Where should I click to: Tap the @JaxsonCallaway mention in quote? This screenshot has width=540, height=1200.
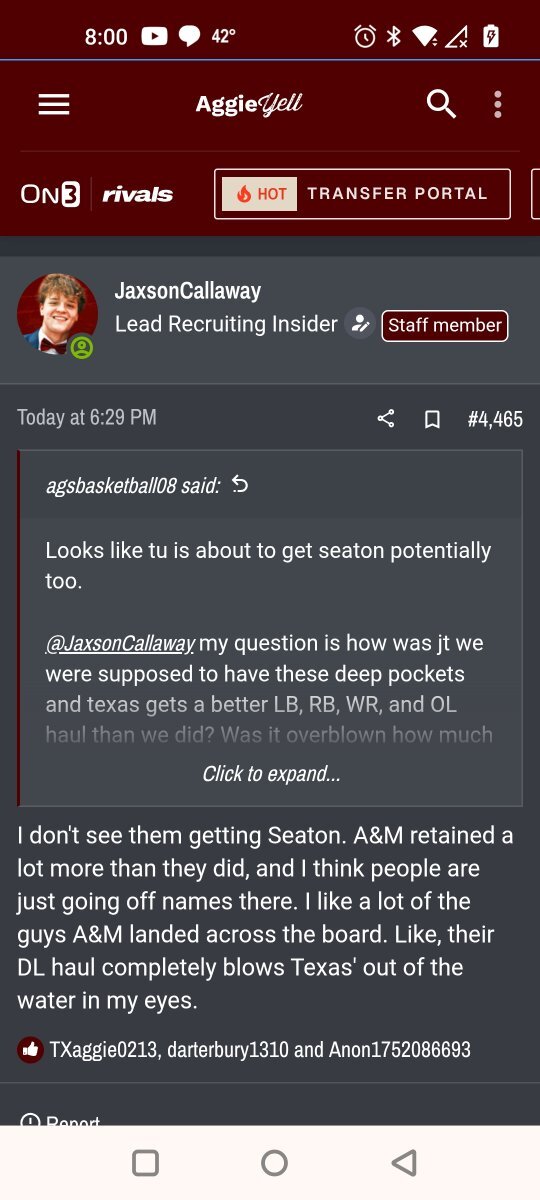point(120,643)
